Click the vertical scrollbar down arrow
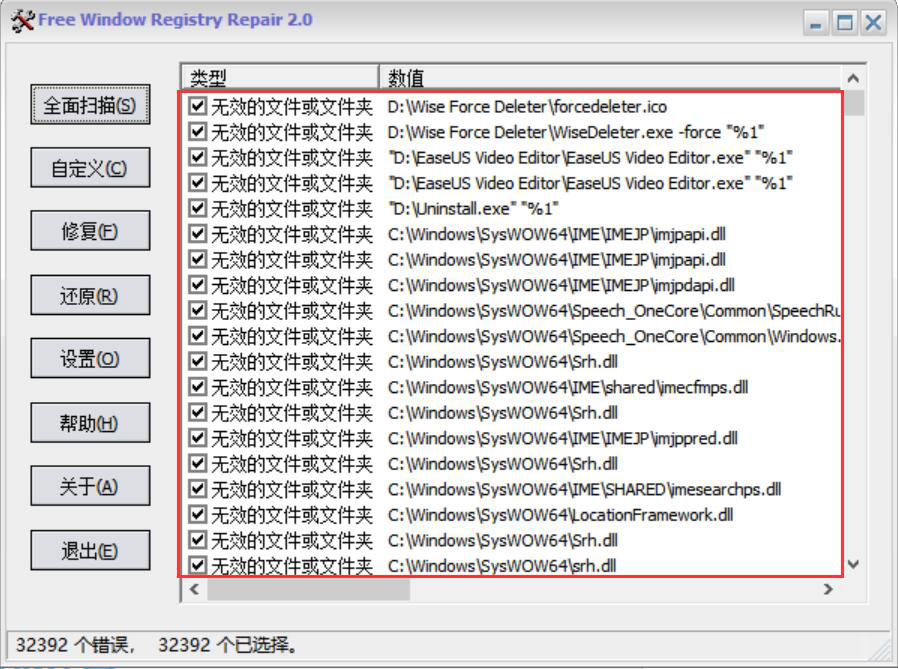This screenshot has height=669, width=898. tap(853, 564)
